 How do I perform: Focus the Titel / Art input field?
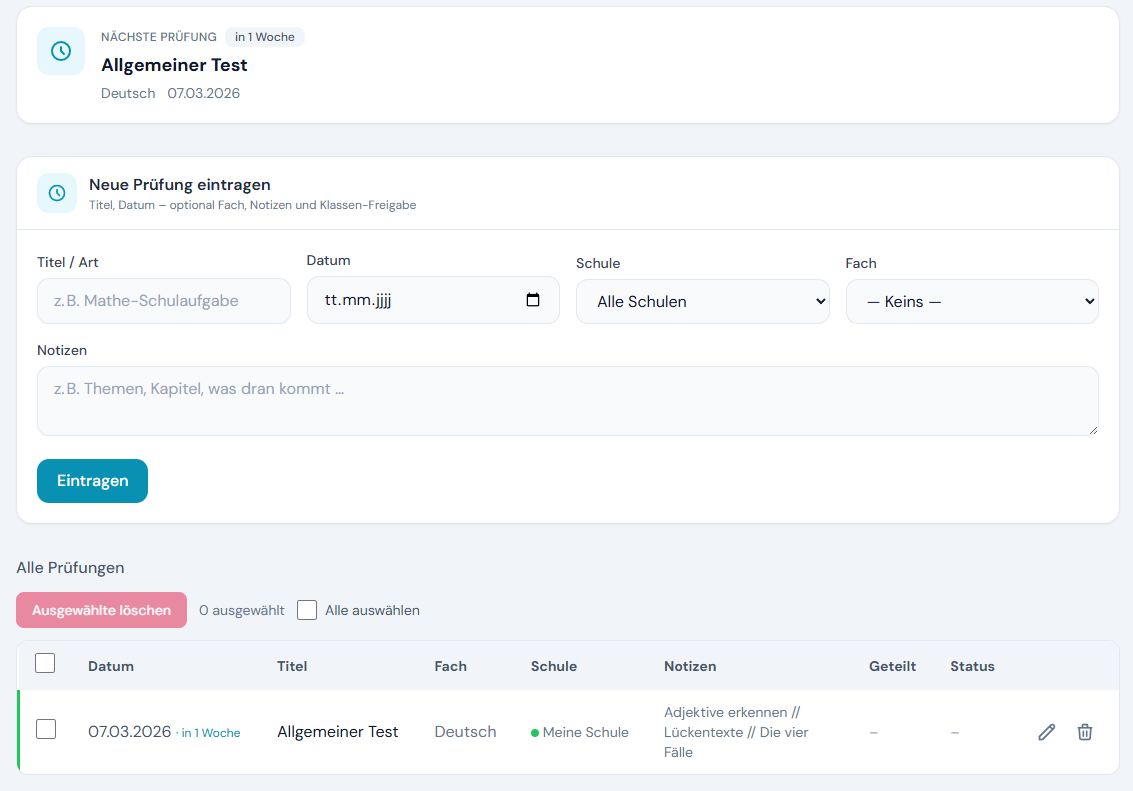coord(164,301)
